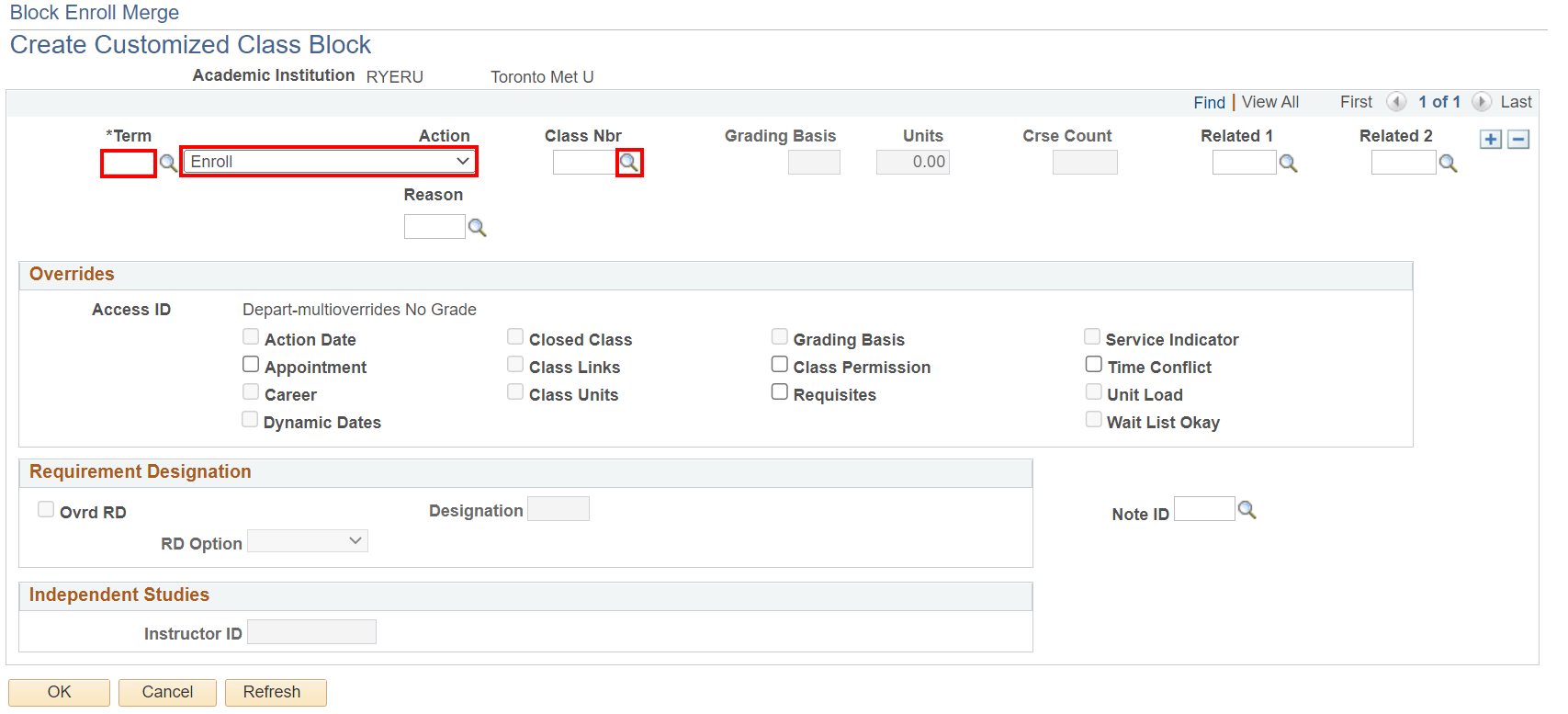Image resolution: width=1568 pixels, height=714 pixels.
Task: Open the RD Option dropdown
Action: pyautogui.click(x=308, y=541)
